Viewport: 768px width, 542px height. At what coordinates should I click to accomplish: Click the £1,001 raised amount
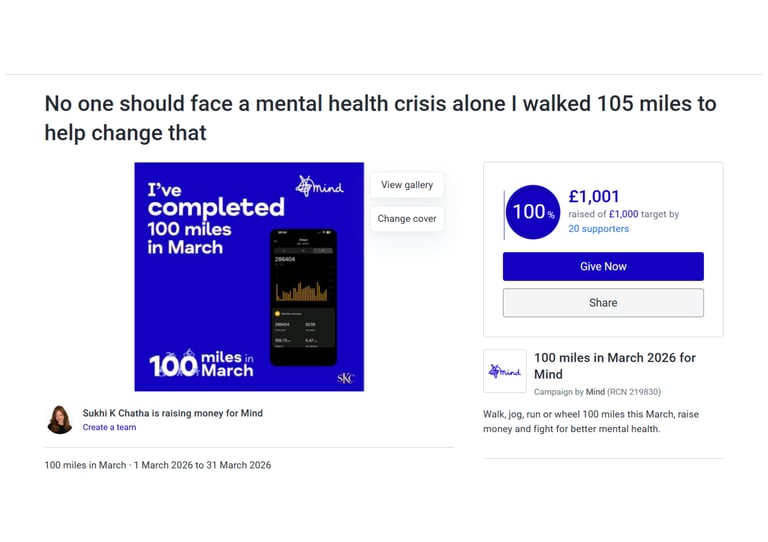tap(593, 196)
